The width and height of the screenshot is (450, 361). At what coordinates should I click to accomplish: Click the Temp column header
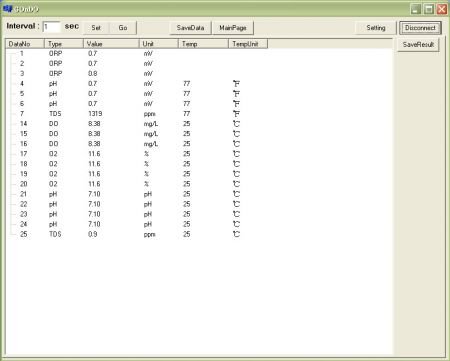(203, 44)
